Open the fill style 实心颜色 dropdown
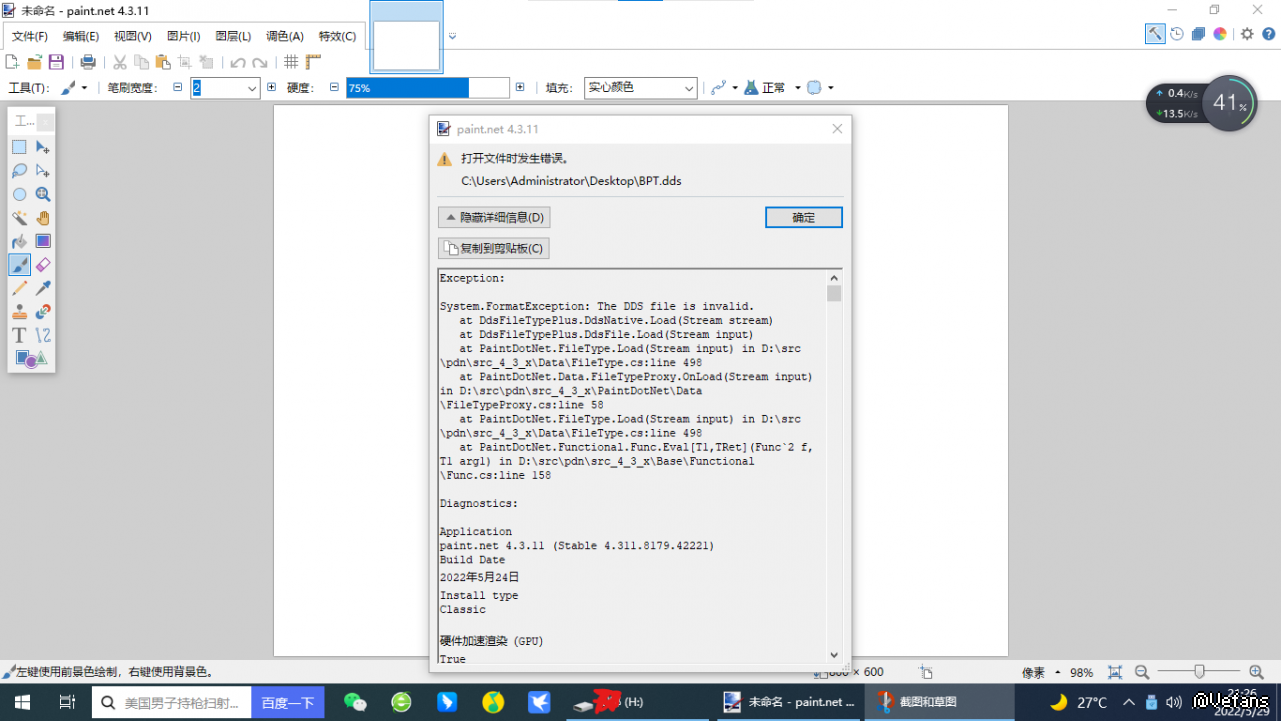Viewport: 1281px width, 721px height. [x=640, y=88]
